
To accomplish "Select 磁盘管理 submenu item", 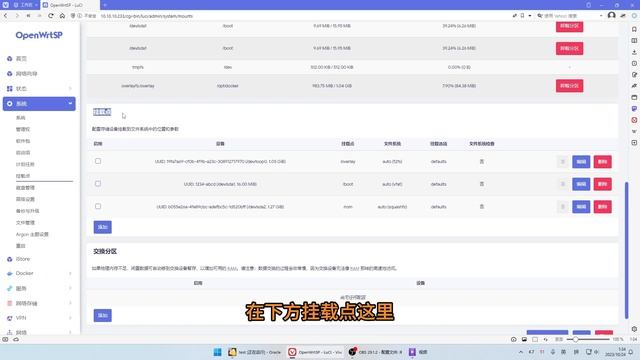I will [x=25, y=188].
